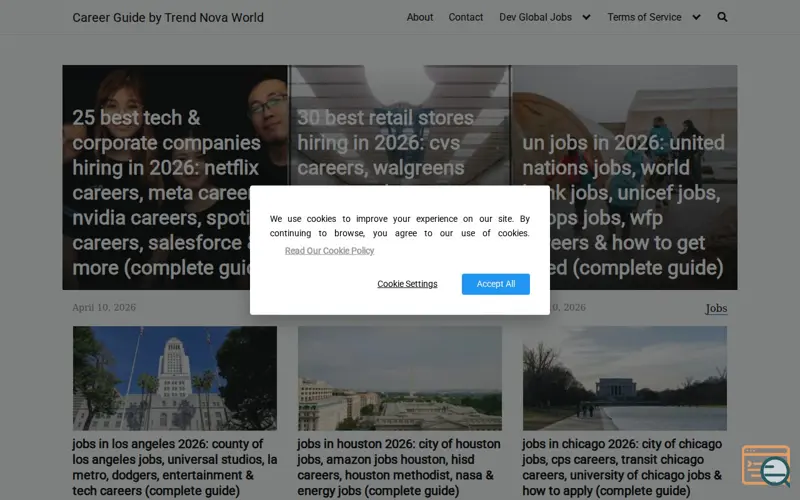Viewport: 800px width, 500px height.
Task: Open jobs in chicago 2026 headline
Action: [622, 467]
